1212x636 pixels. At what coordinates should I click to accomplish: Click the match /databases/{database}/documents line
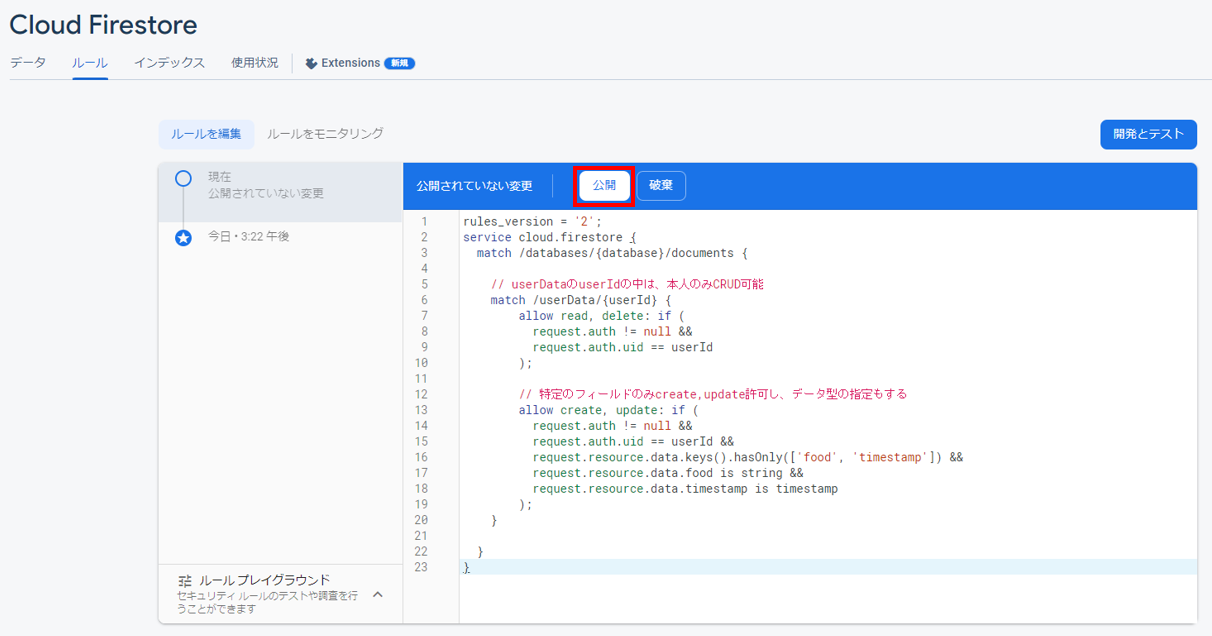click(x=612, y=253)
